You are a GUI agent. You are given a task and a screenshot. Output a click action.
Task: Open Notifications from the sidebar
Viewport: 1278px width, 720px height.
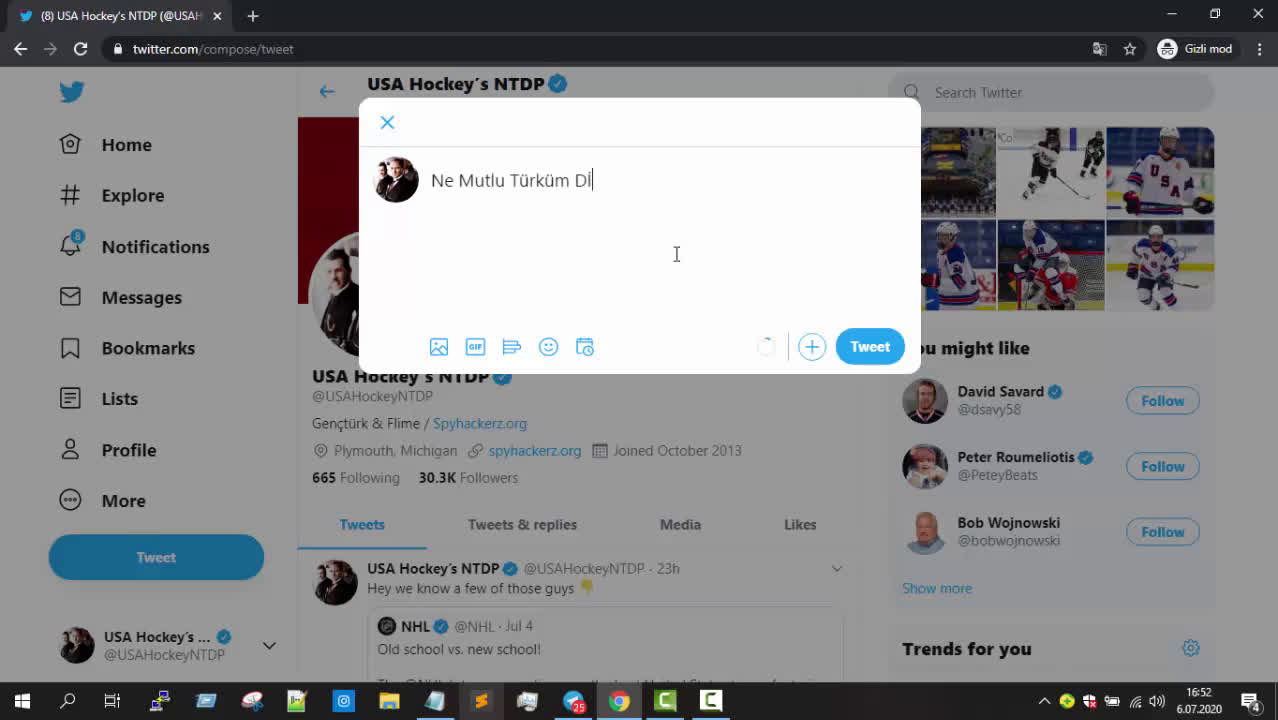pos(155,246)
